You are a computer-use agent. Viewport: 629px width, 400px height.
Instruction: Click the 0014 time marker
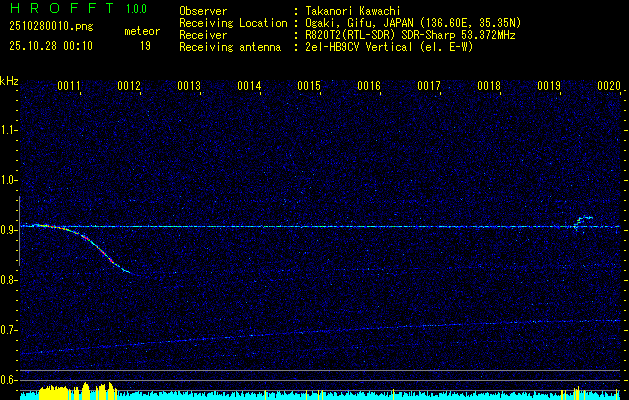click(249, 86)
